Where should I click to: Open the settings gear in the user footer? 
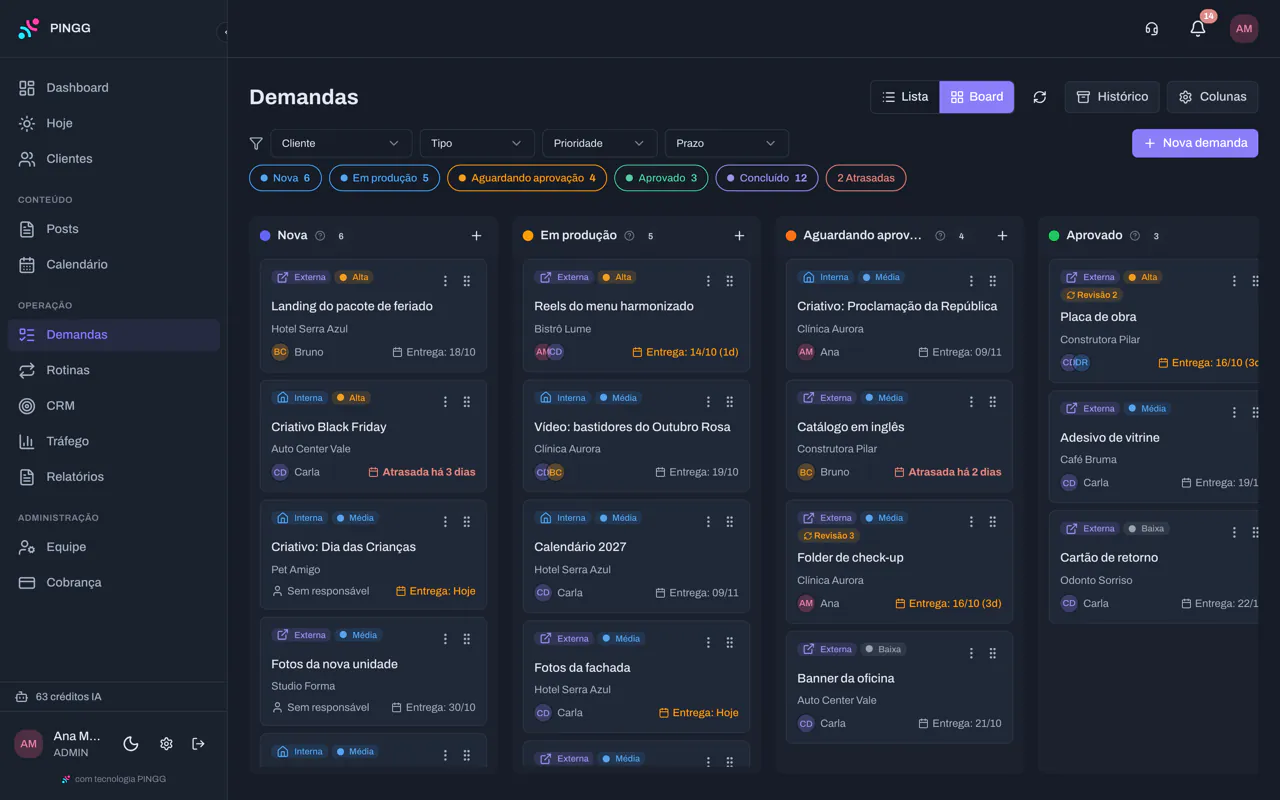tap(166, 744)
